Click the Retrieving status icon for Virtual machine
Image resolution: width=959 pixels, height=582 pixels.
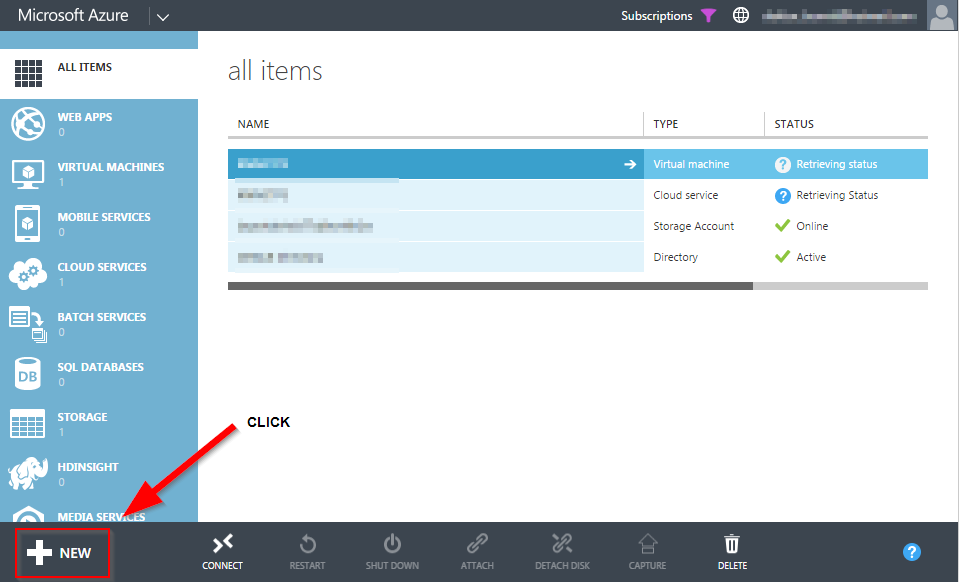pyautogui.click(x=783, y=164)
